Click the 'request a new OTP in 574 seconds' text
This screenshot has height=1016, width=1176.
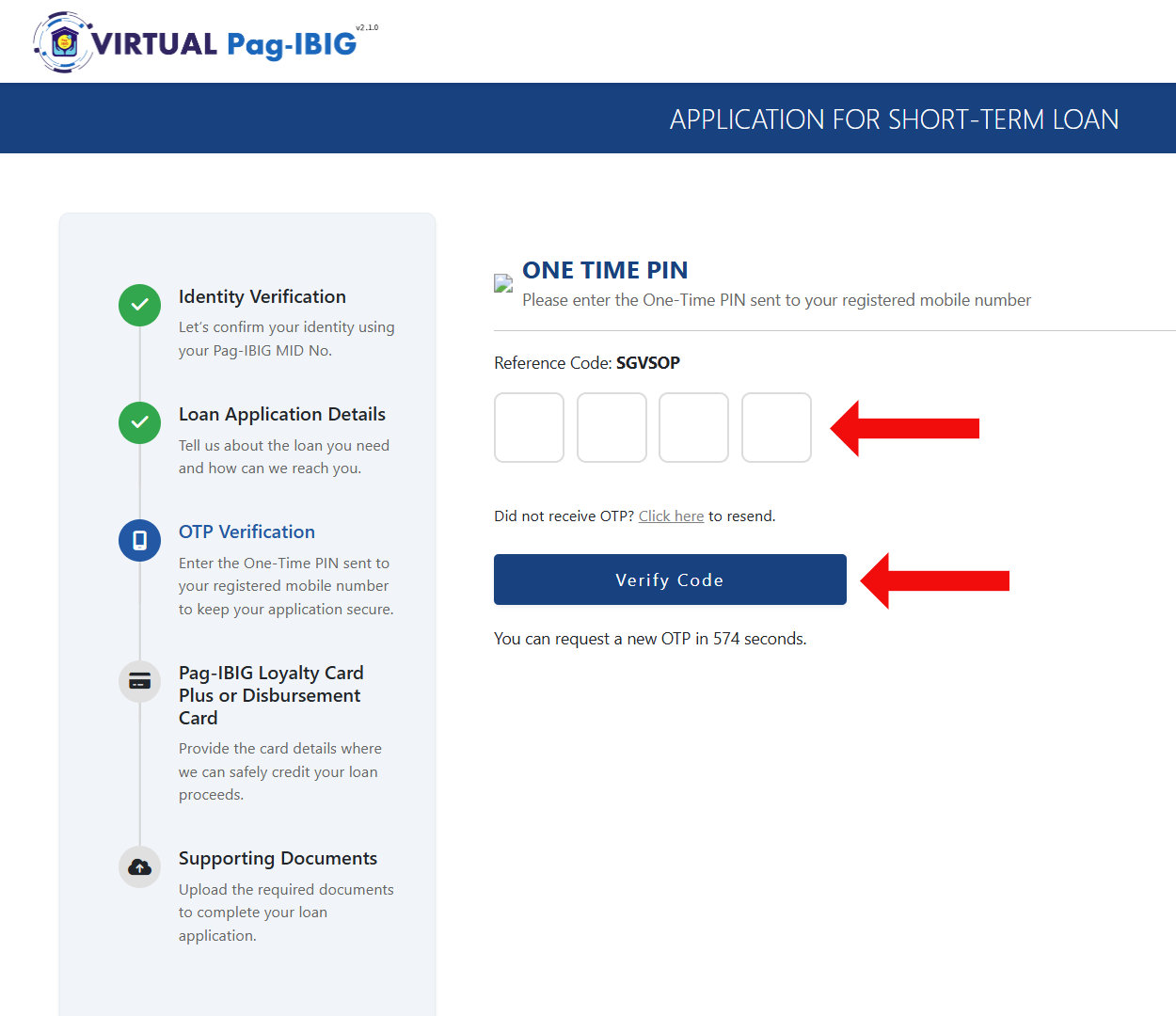coord(650,639)
